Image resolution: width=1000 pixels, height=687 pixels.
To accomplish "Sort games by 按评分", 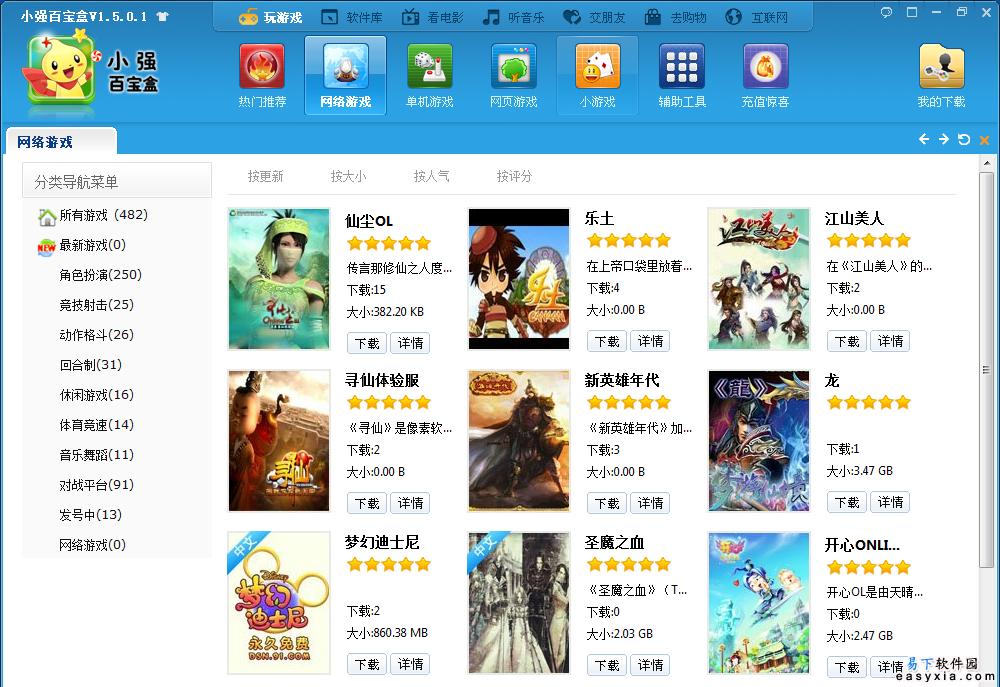I will (514, 176).
